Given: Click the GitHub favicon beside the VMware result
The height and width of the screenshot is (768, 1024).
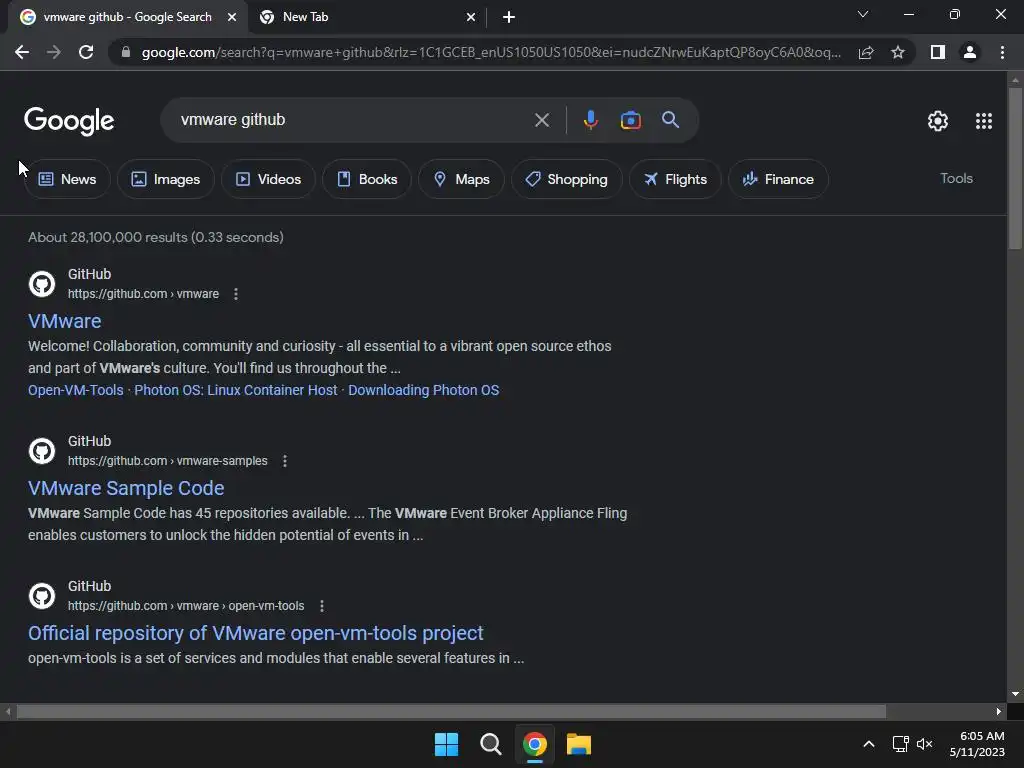Looking at the screenshot, I should 42,284.
